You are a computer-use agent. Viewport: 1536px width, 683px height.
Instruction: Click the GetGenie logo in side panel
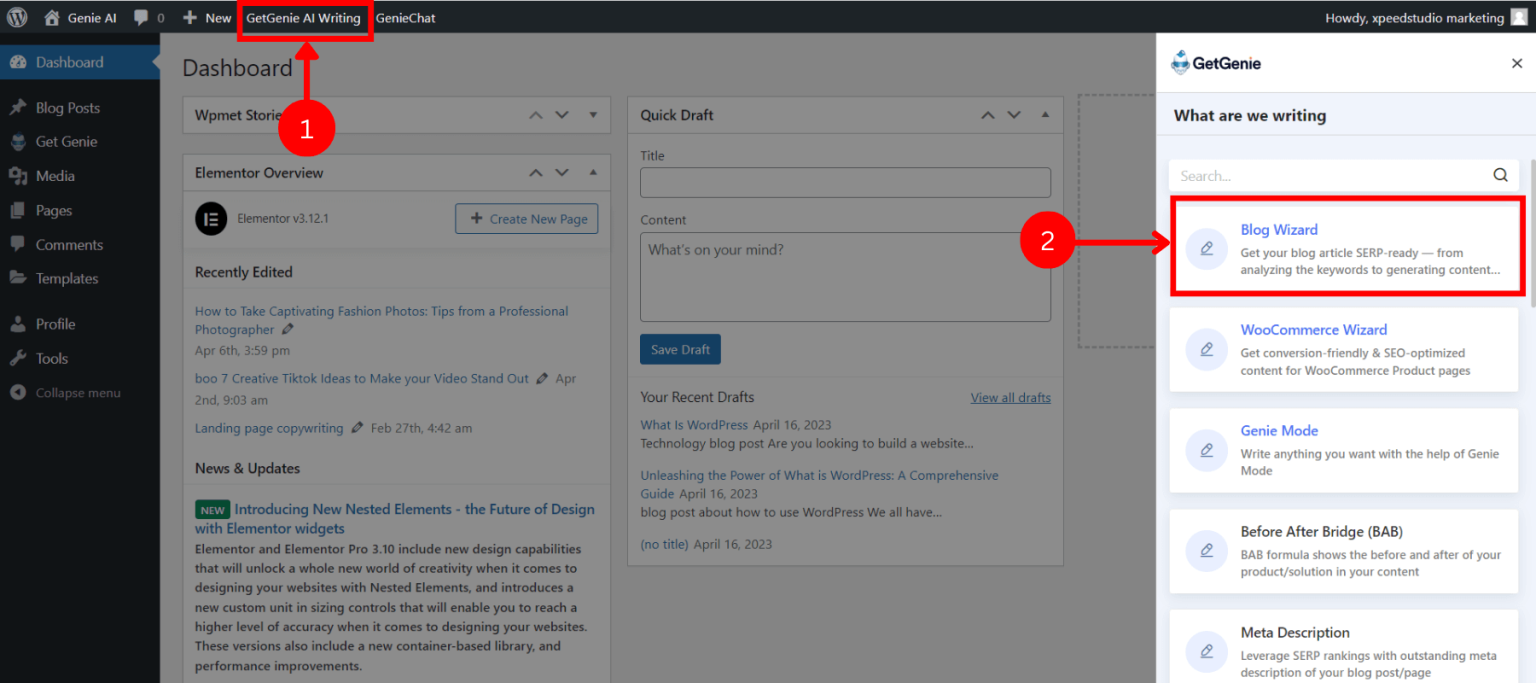1216,63
